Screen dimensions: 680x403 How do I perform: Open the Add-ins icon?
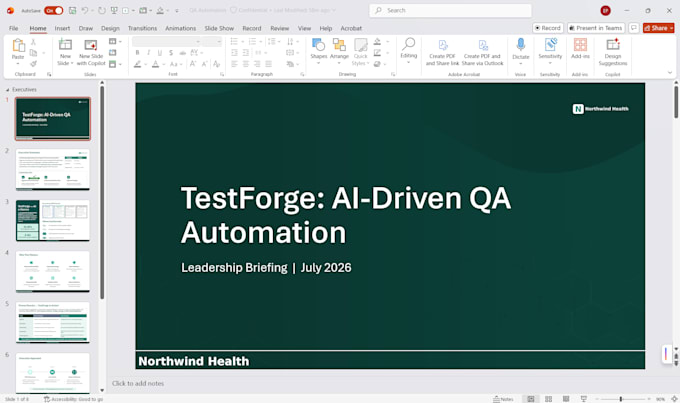(x=580, y=45)
